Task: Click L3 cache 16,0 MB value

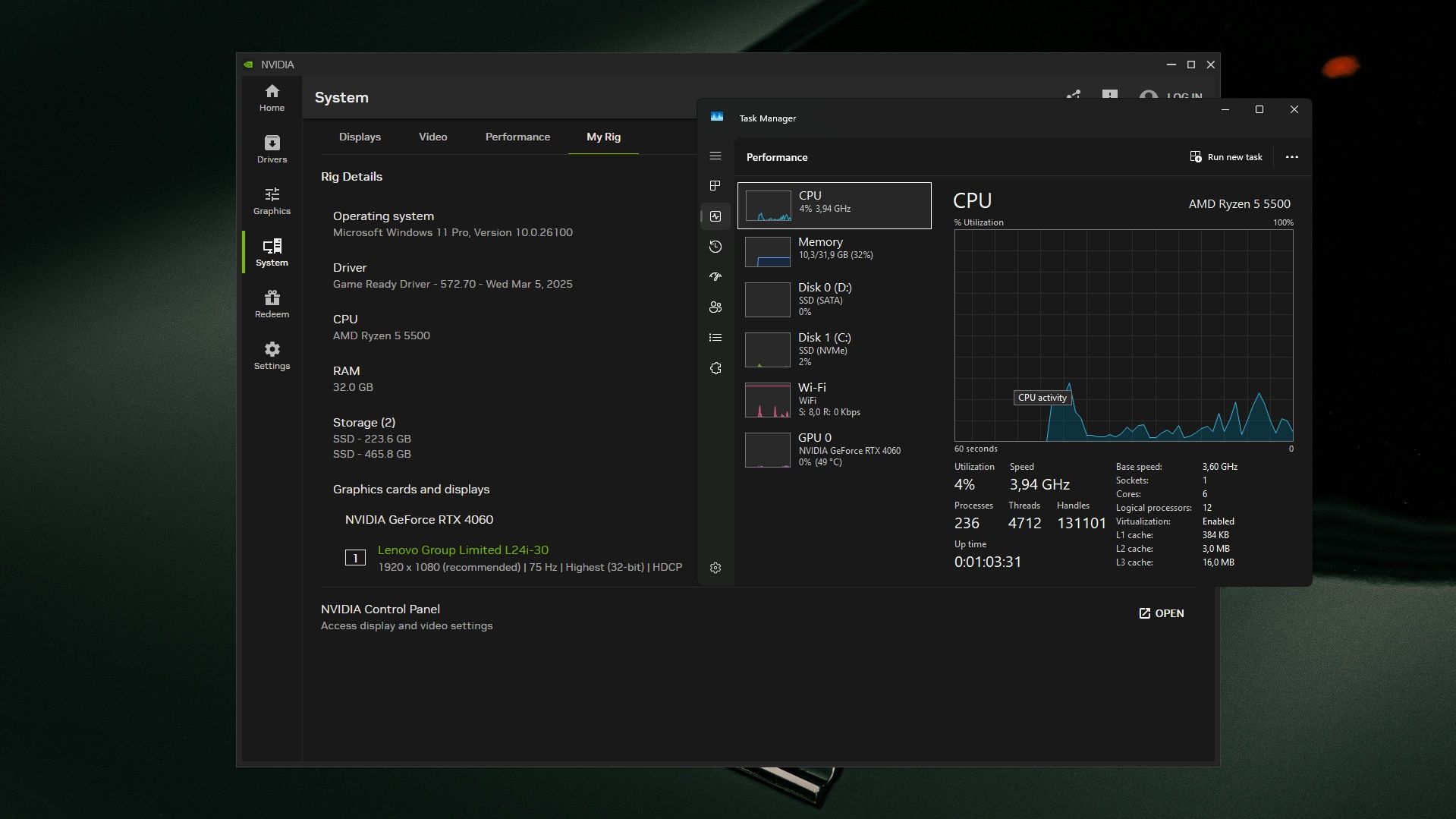Action: click(x=1218, y=562)
